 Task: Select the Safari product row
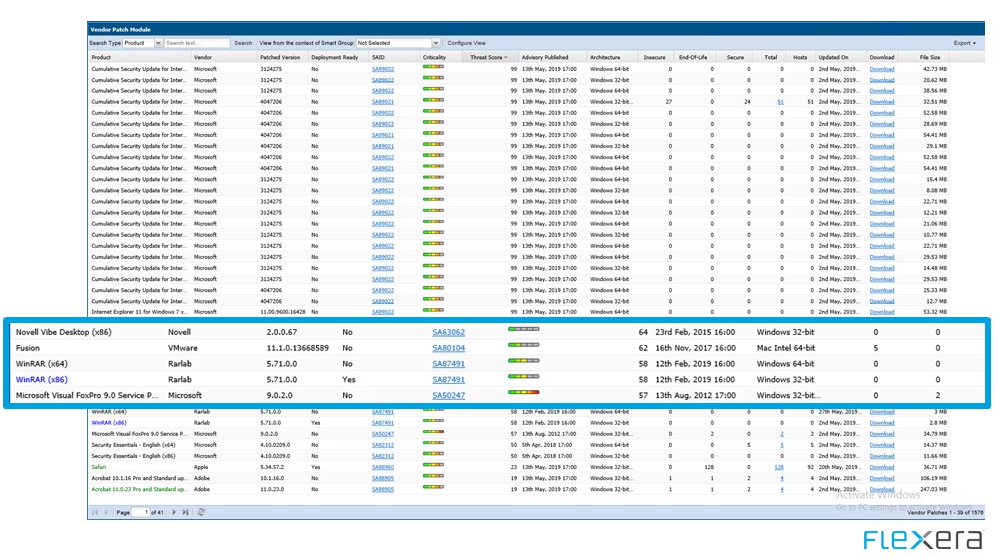tap(519, 467)
